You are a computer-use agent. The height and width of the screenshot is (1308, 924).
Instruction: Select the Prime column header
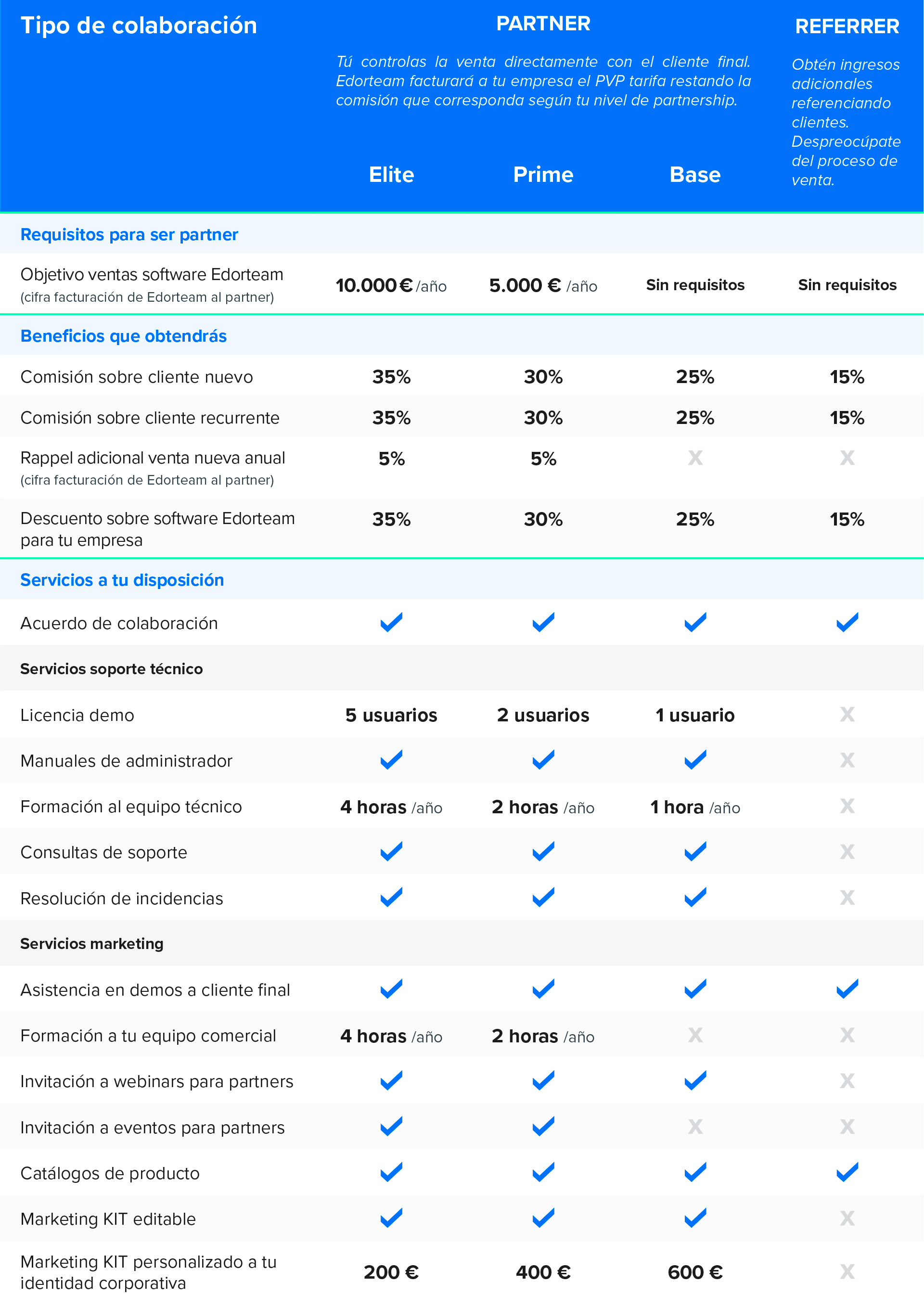click(543, 174)
